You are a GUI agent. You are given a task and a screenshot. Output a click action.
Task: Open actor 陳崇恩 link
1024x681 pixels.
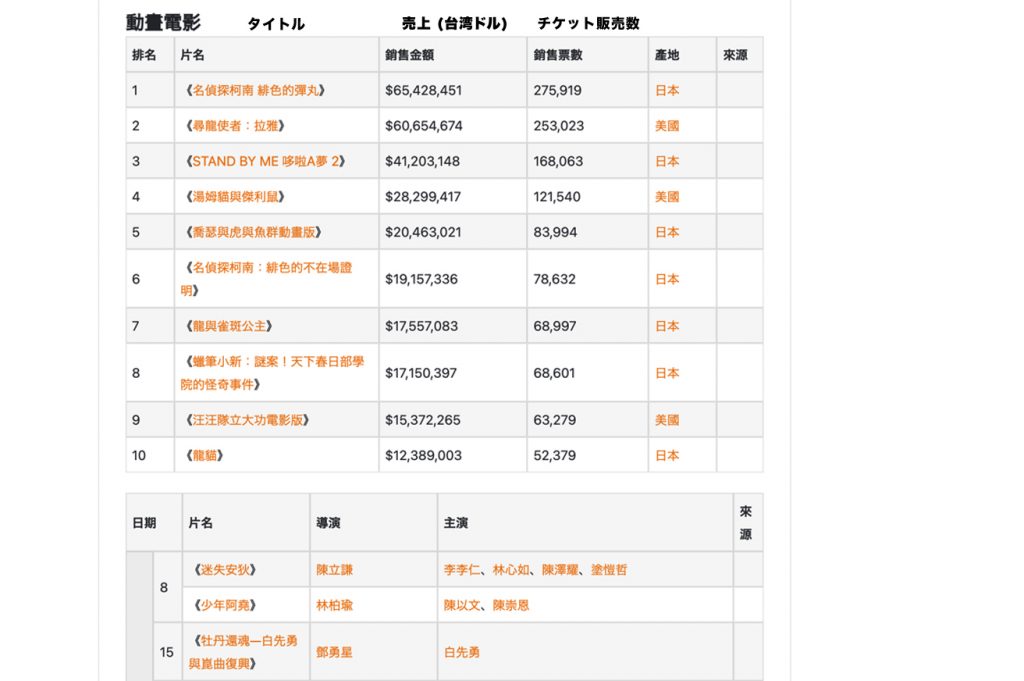click(511, 605)
